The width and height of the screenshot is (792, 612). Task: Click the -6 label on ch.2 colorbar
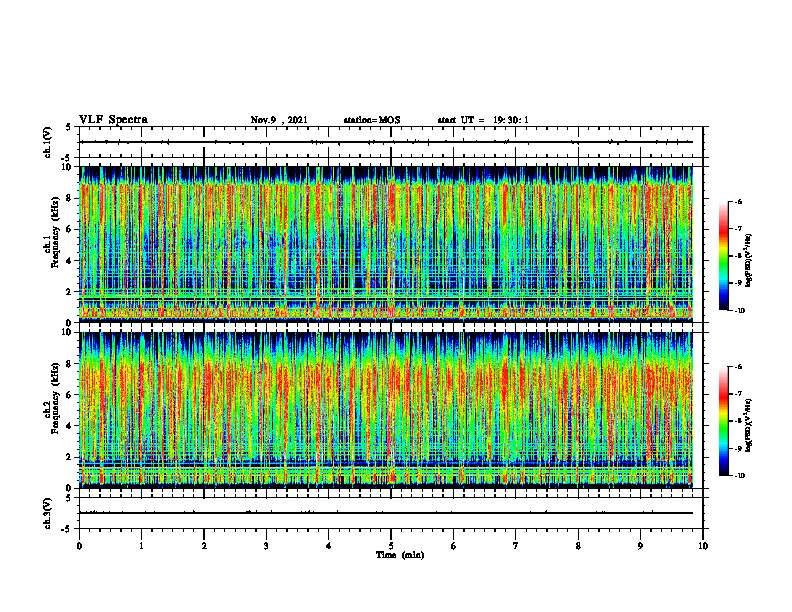pos(738,367)
